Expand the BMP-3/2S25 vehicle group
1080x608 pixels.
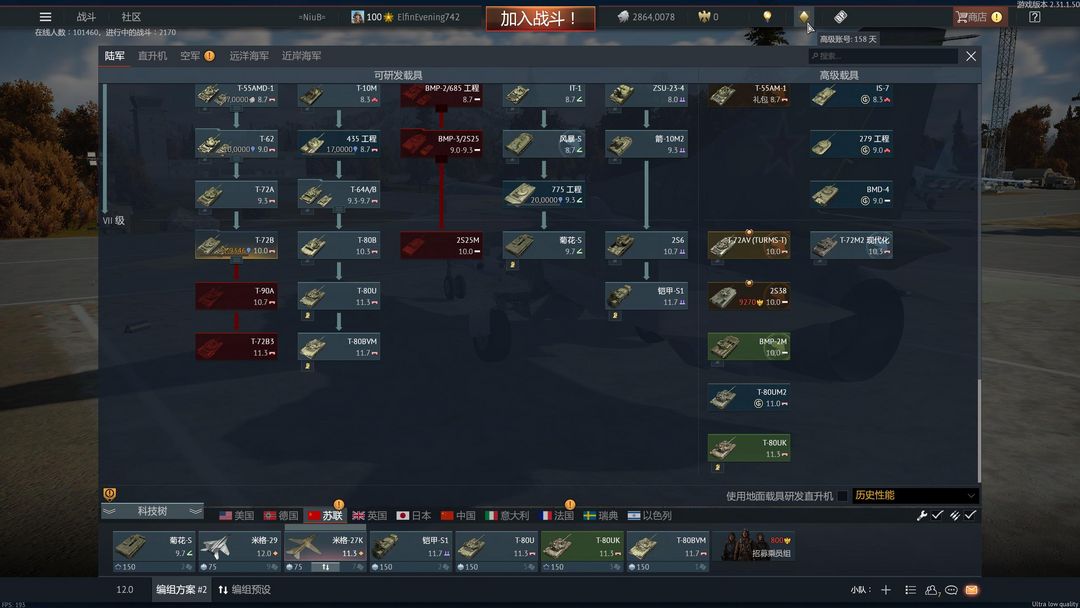click(442, 144)
